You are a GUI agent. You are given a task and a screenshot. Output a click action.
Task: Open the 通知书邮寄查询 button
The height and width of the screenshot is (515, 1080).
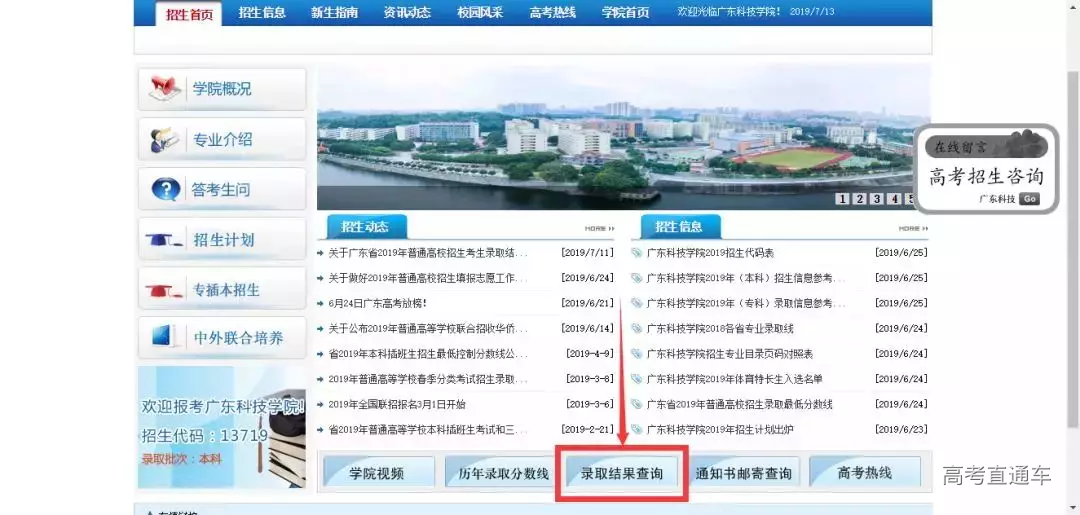point(743,473)
